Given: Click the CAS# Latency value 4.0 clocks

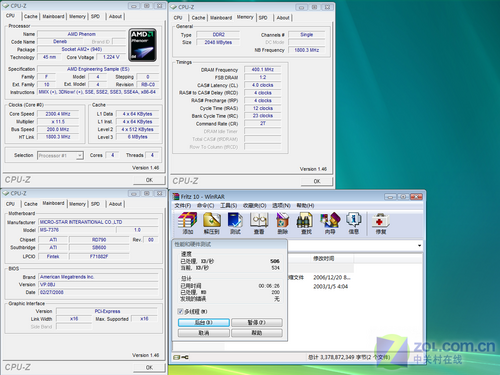Looking at the screenshot, I should 263,85.
